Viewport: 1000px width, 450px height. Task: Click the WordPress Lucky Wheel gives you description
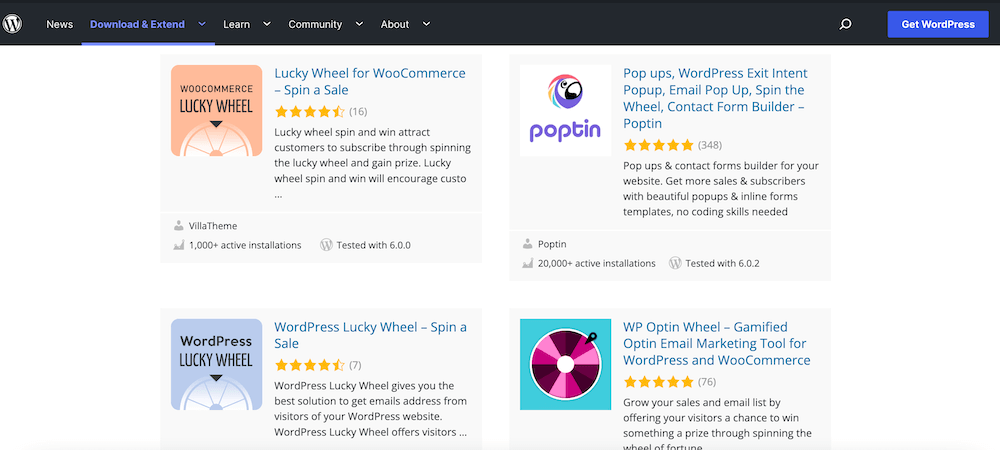pos(371,409)
